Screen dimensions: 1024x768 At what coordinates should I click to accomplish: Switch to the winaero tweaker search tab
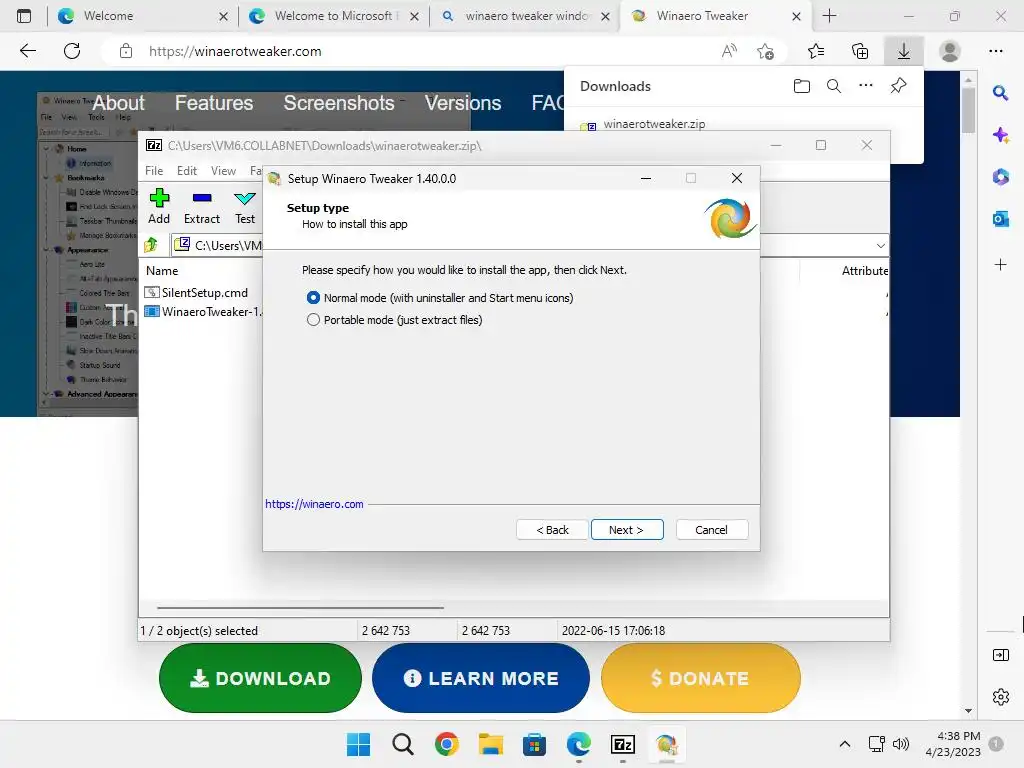pos(524,16)
